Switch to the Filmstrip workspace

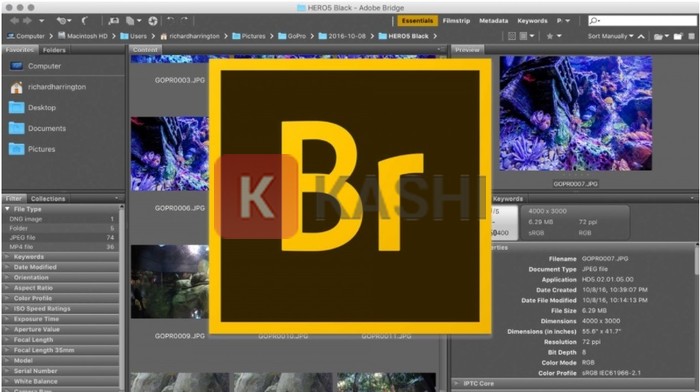pyautogui.click(x=456, y=21)
